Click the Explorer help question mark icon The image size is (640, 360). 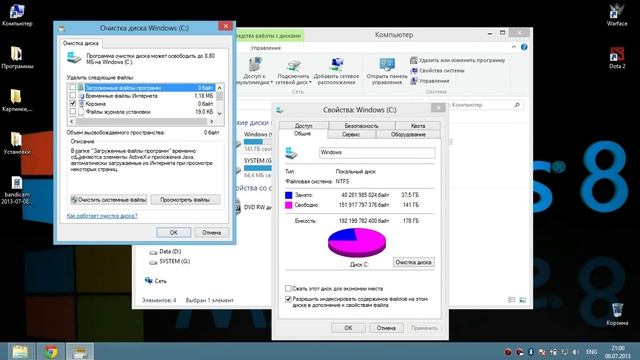(524, 47)
